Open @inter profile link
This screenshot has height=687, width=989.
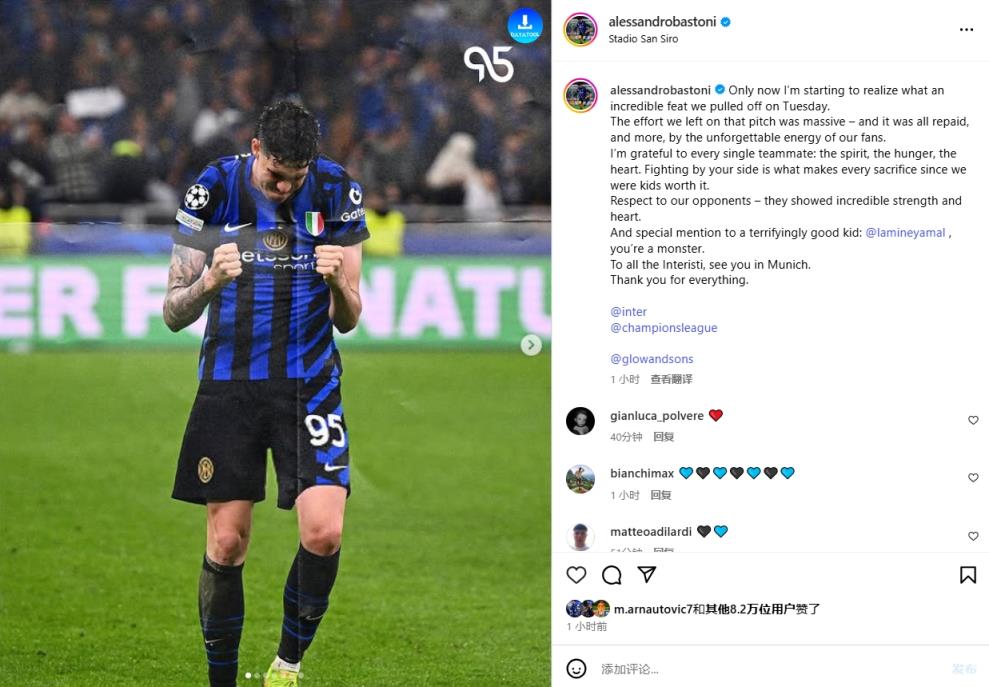click(628, 312)
